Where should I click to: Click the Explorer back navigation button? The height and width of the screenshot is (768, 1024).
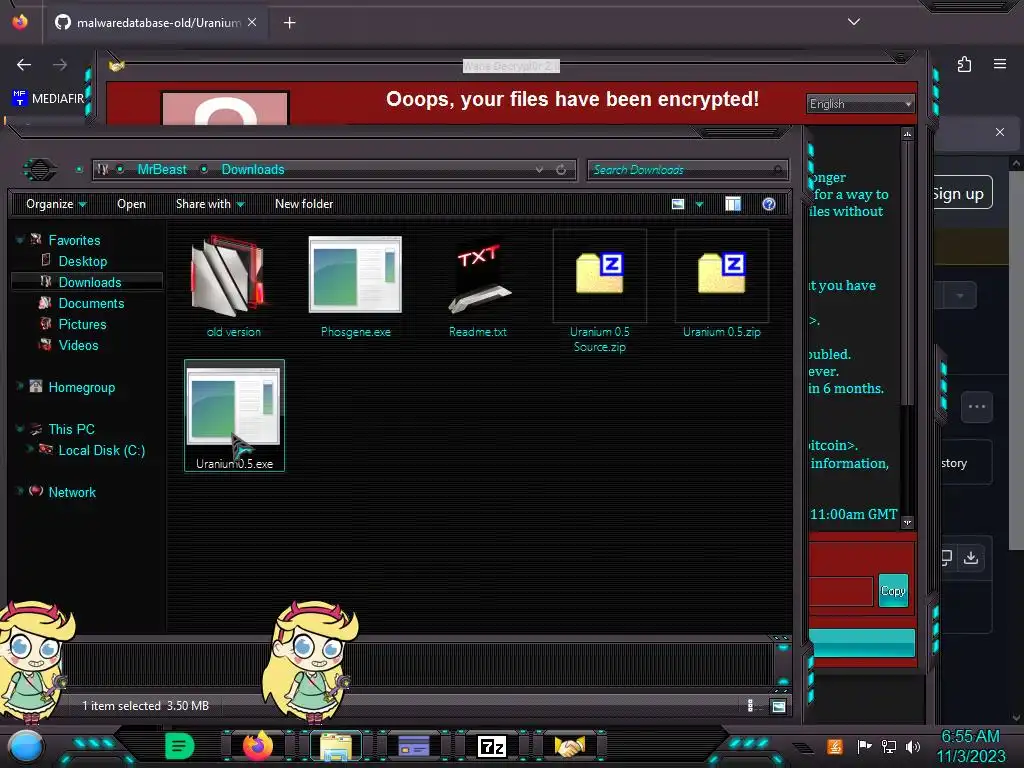[40, 170]
